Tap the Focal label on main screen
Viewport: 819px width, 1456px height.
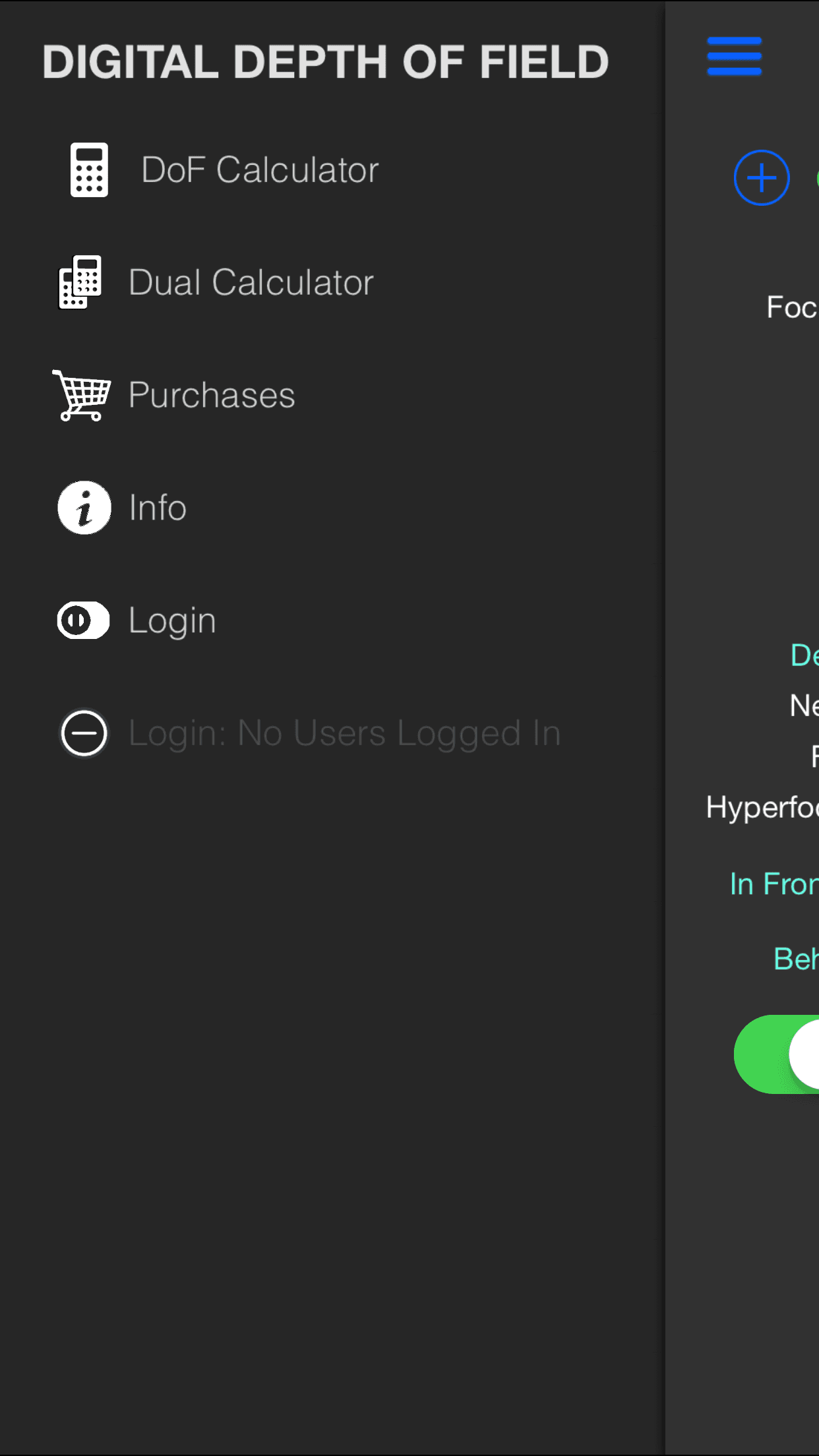793,307
